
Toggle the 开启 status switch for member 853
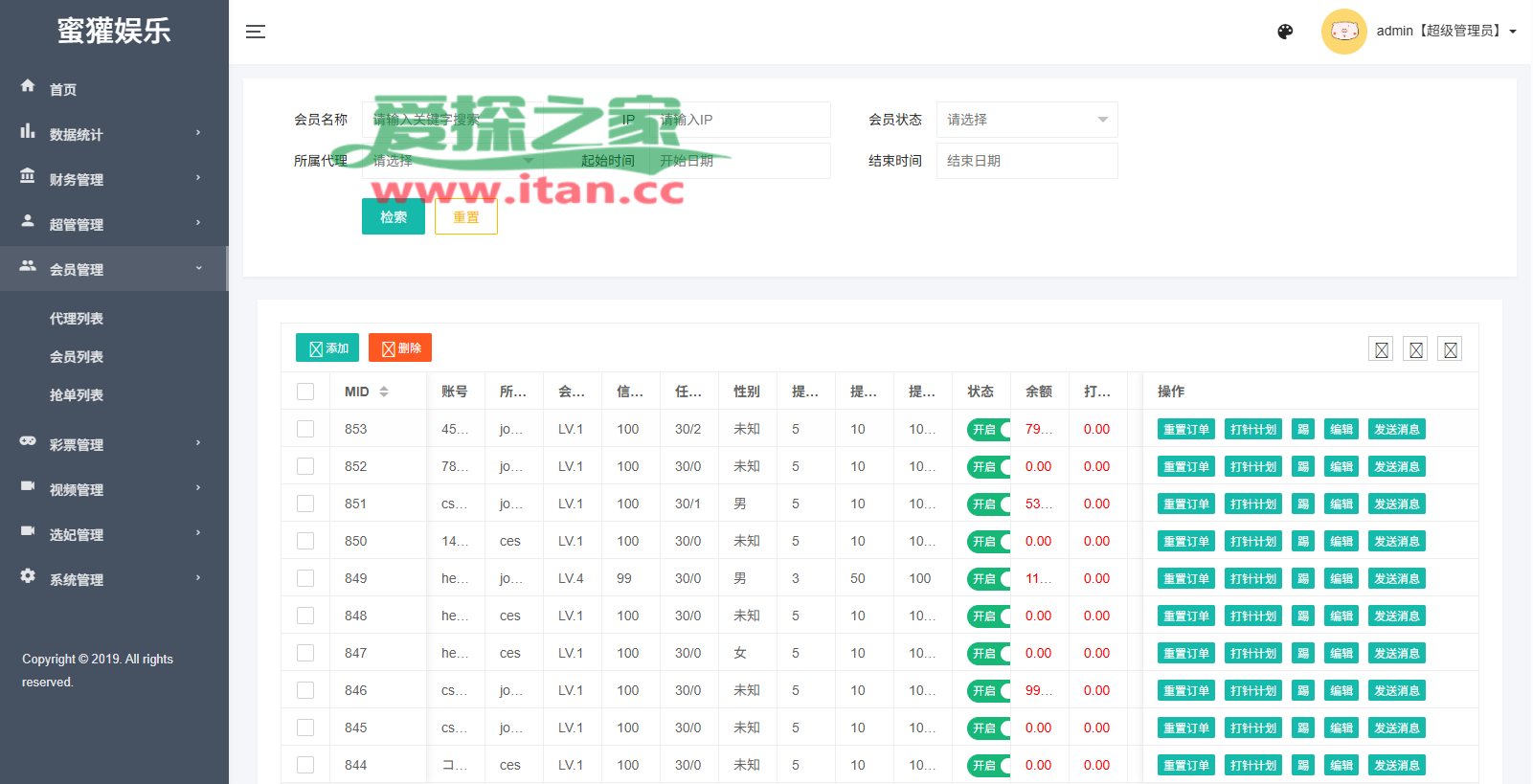tap(988, 430)
